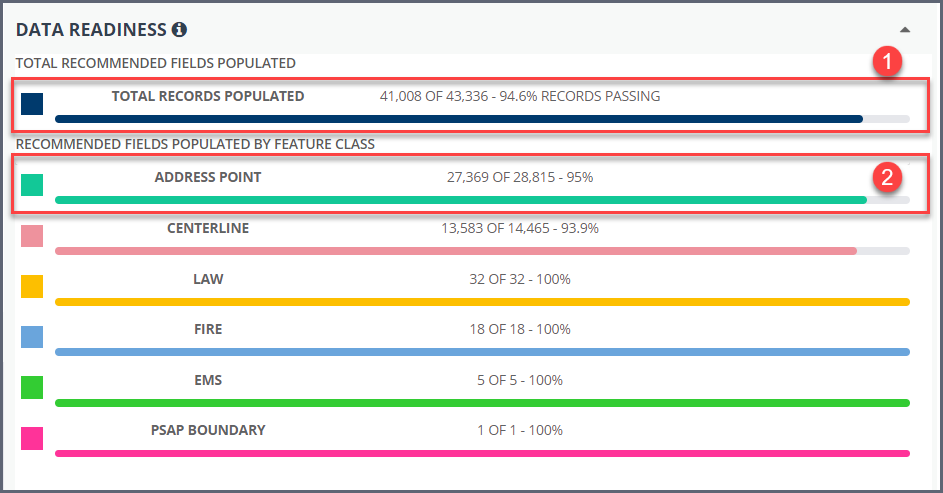Click TOTAL RECOMMENDED FIELDS POPULATED label
943x493 pixels.
[x=156, y=63]
